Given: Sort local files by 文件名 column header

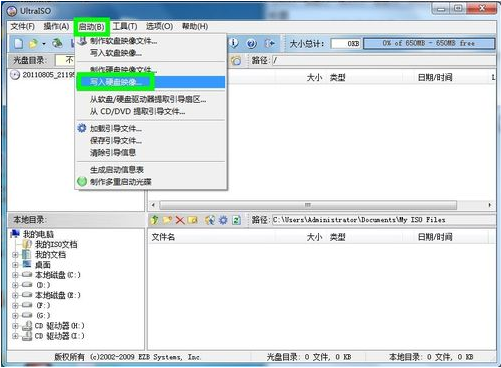Looking at the screenshot, I should click(x=211, y=237).
